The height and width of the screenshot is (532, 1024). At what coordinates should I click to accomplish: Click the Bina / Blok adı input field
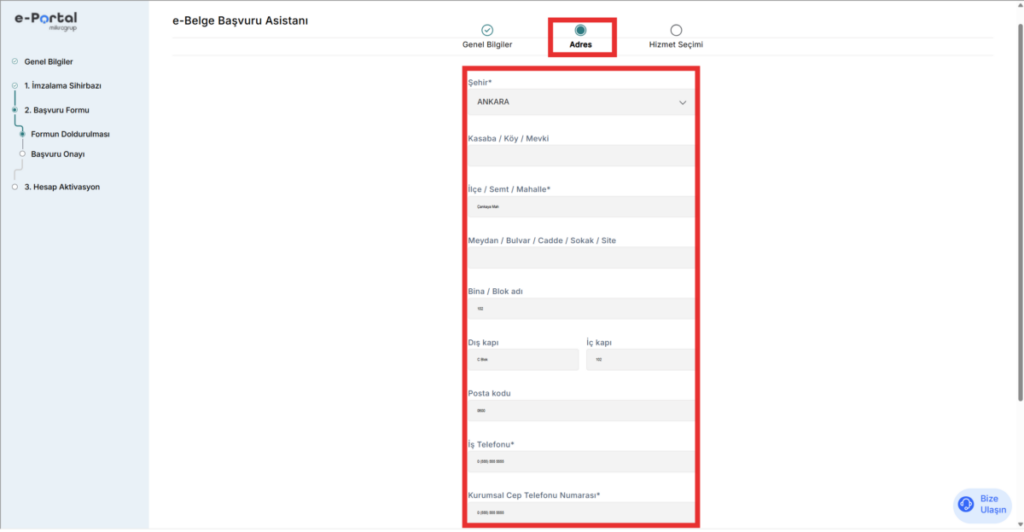coord(581,308)
